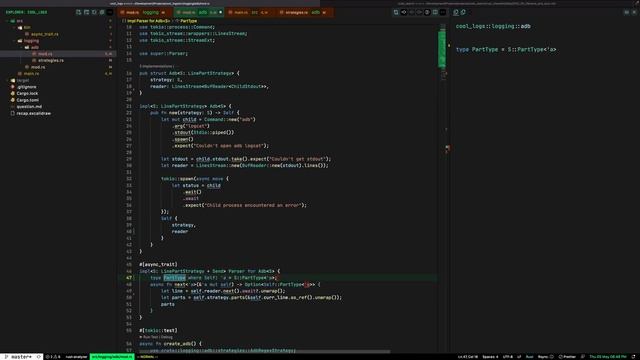
Task: Open Cargo.lock in Explorer
Action: tap(27, 93)
